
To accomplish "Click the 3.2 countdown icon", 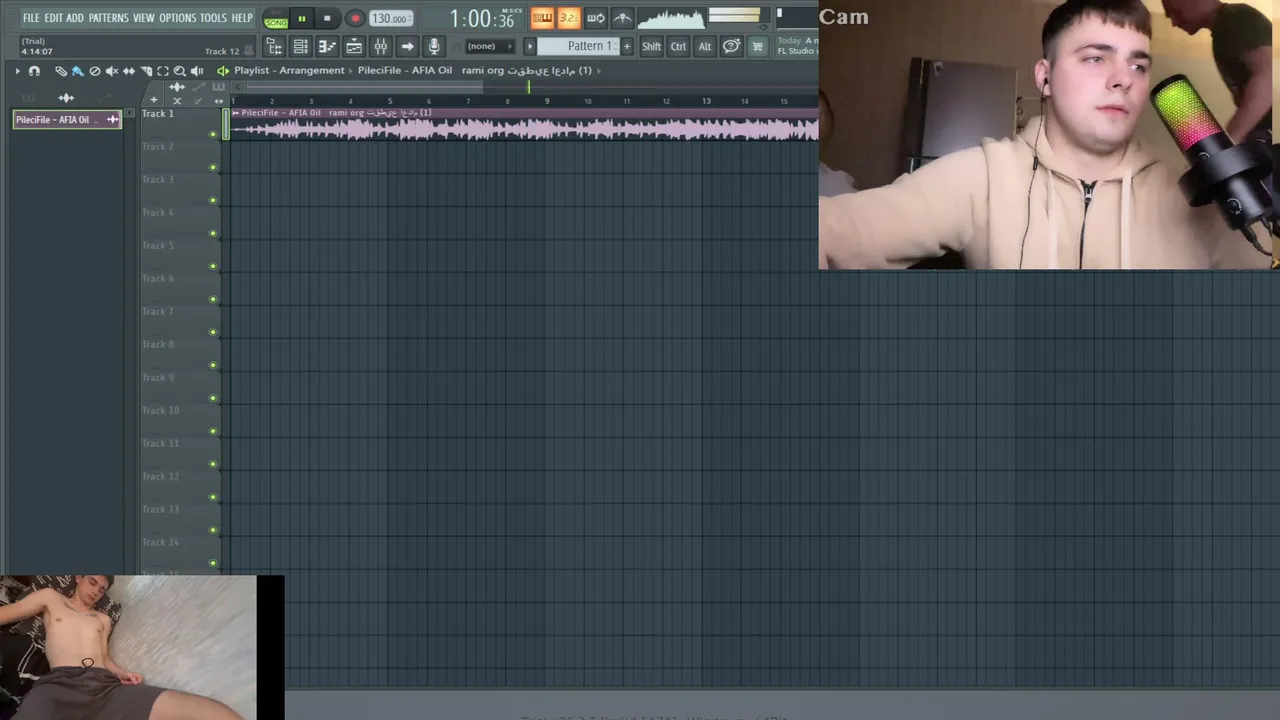I will click(x=568, y=18).
